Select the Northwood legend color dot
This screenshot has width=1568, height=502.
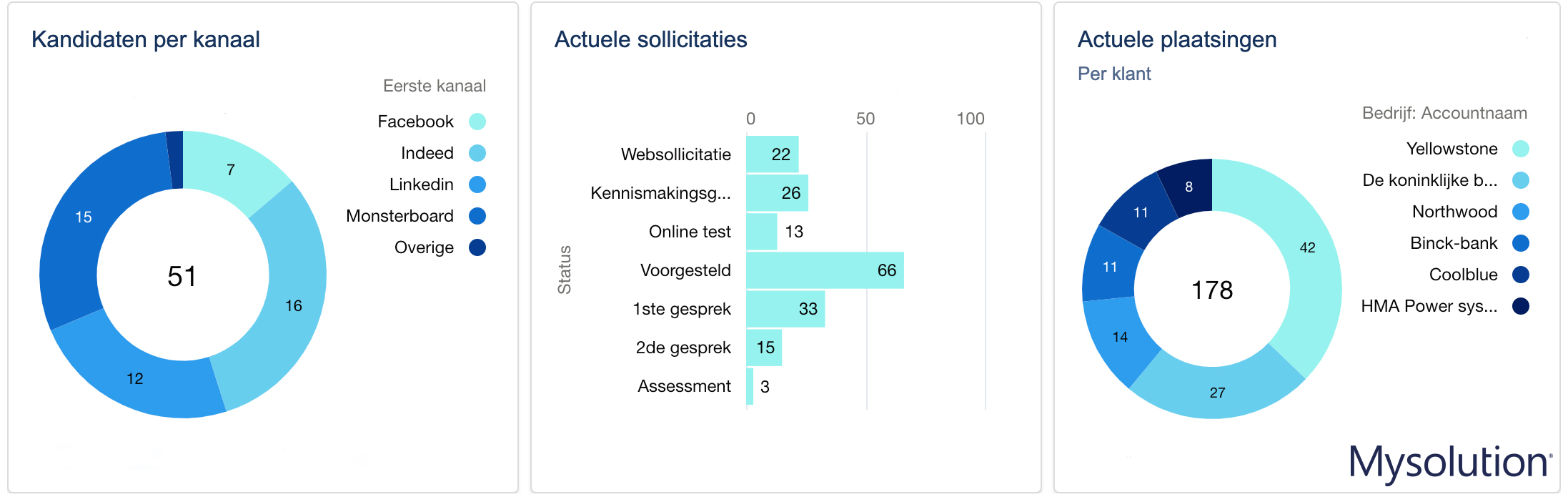pos(1521,212)
